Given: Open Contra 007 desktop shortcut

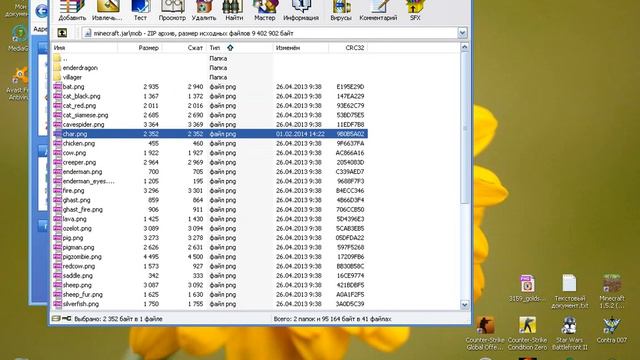Looking at the screenshot, I should tap(611, 329).
